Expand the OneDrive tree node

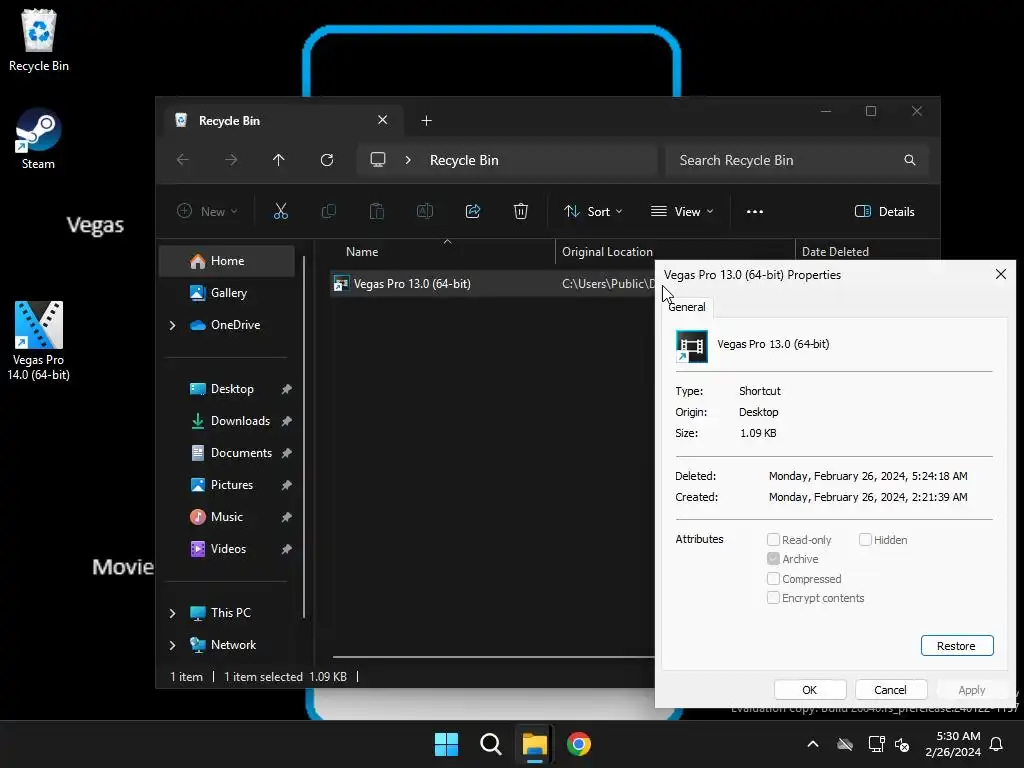pyautogui.click(x=172, y=325)
